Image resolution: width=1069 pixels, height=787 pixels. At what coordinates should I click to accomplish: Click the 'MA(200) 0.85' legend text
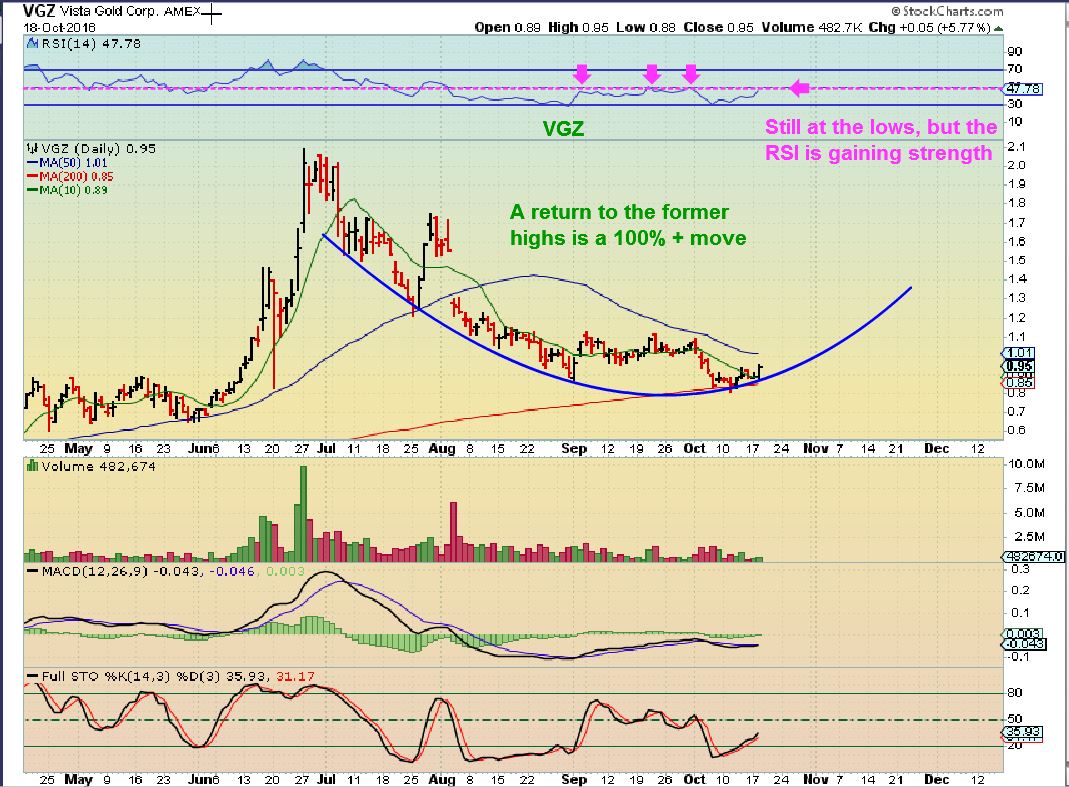pyautogui.click(x=76, y=176)
